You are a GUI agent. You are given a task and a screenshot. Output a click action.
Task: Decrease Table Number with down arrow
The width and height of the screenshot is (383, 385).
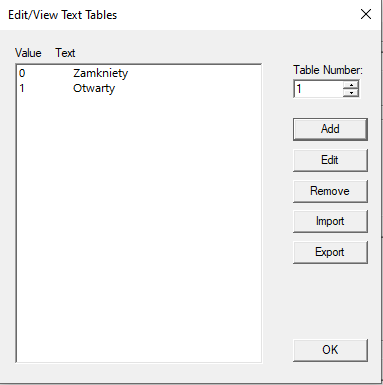(351, 93)
